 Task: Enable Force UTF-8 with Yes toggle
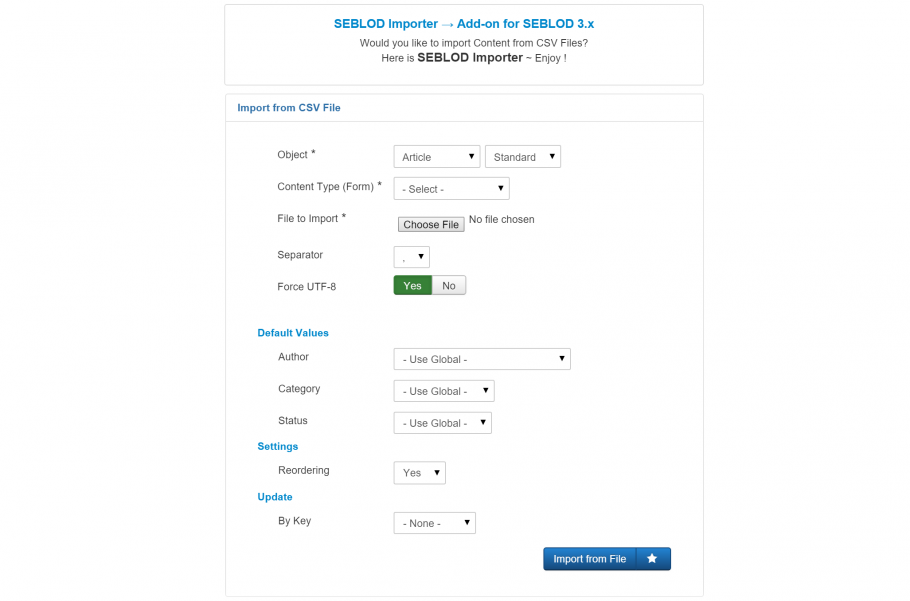coord(413,285)
